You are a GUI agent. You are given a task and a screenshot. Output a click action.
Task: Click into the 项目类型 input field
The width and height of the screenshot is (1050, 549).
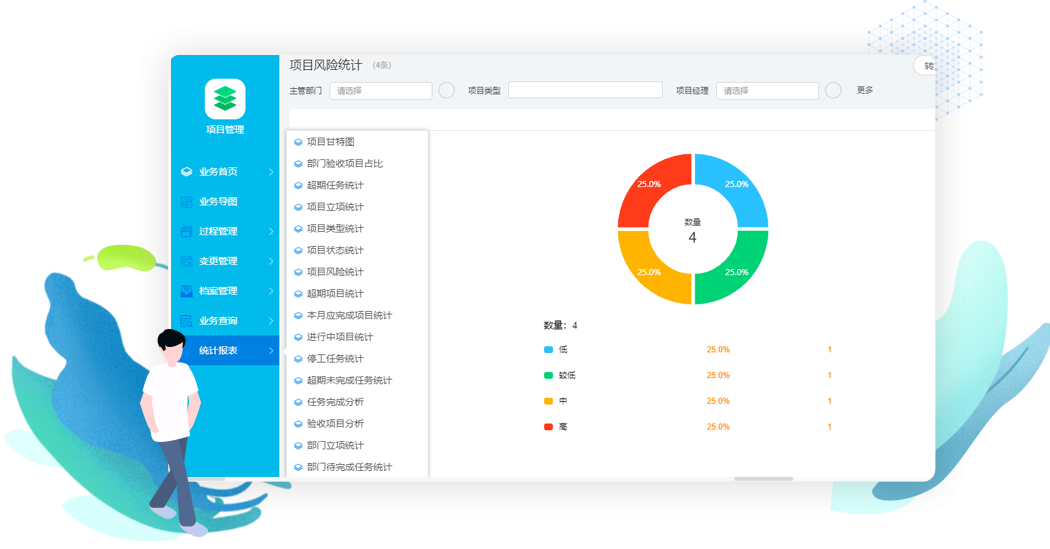[585, 91]
